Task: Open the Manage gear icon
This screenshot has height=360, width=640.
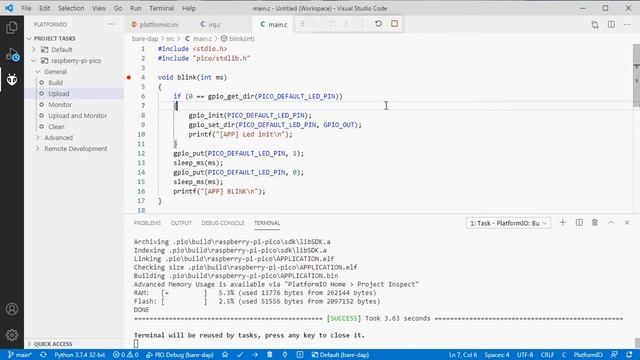Action: click(x=12, y=335)
